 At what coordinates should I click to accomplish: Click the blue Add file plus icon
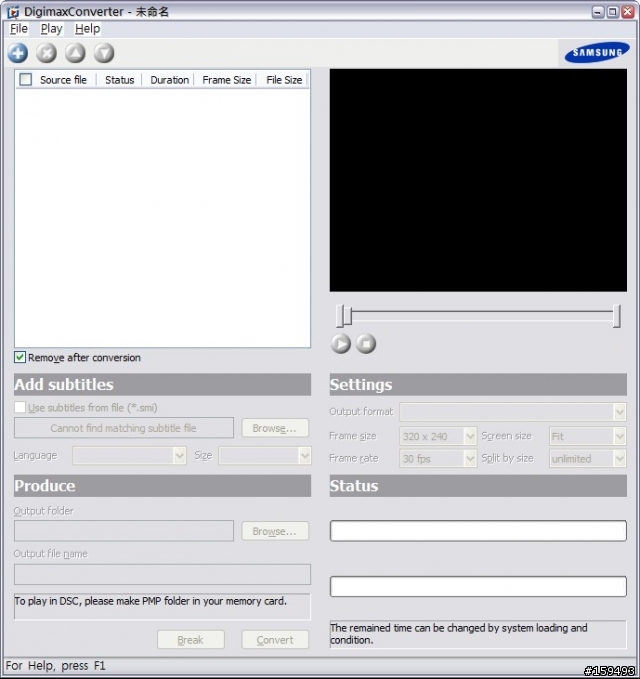point(18,53)
